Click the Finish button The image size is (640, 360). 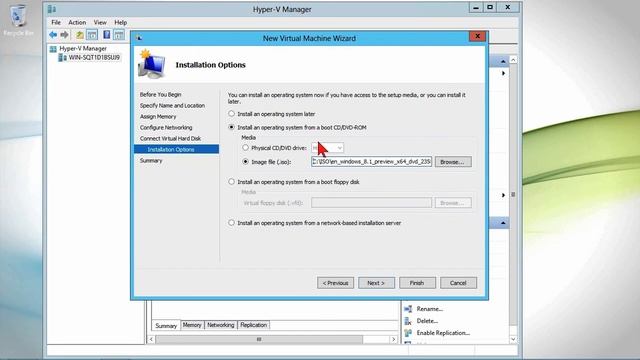tap(417, 283)
